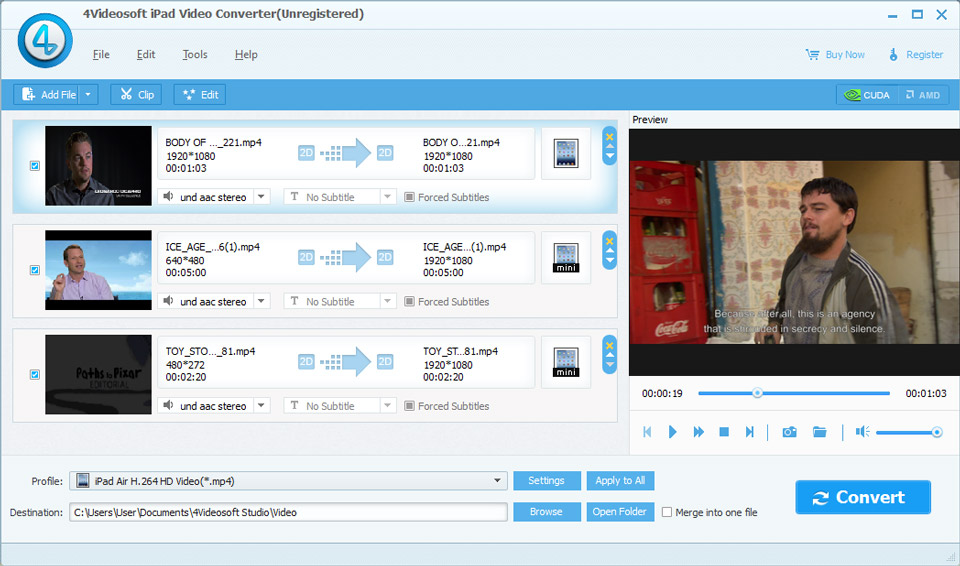Select the Clip scissors tool
This screenshot has height=566, width=960.
click(x=136, y=94)
